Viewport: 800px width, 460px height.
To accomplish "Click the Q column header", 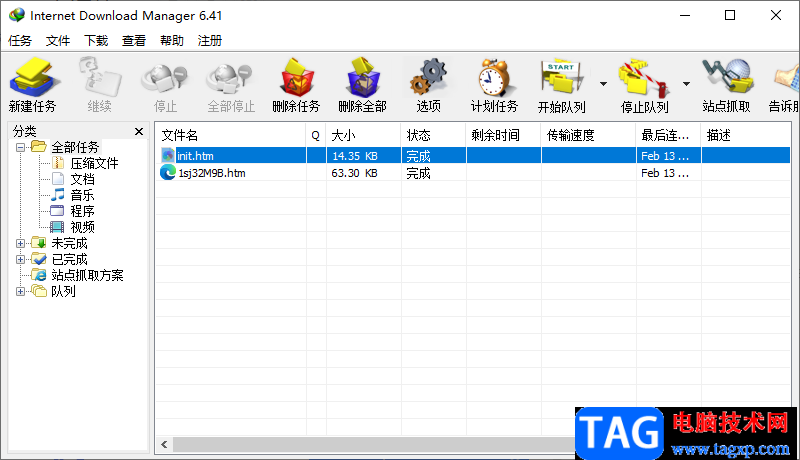I will point(316,135).
